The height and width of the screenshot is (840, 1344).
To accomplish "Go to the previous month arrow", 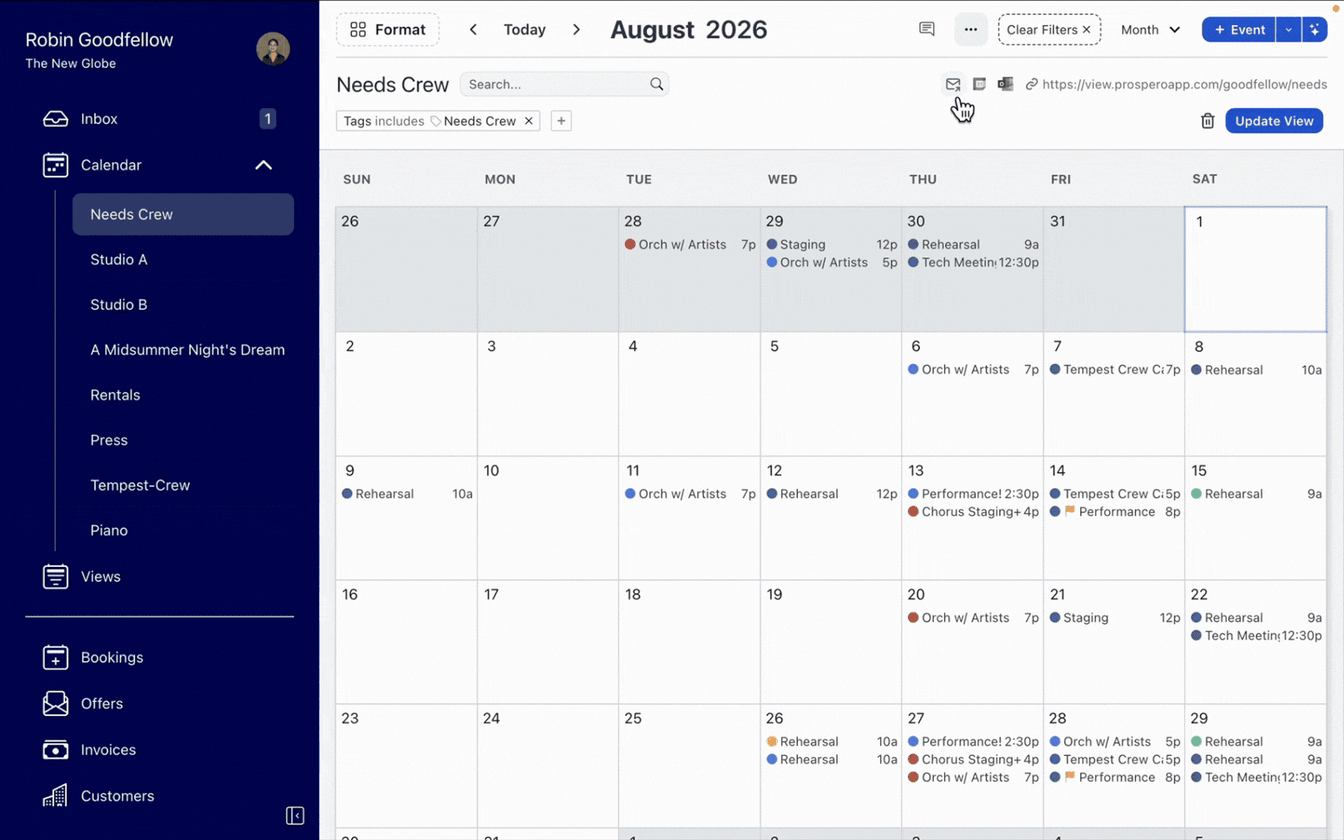I will [473, 30].
